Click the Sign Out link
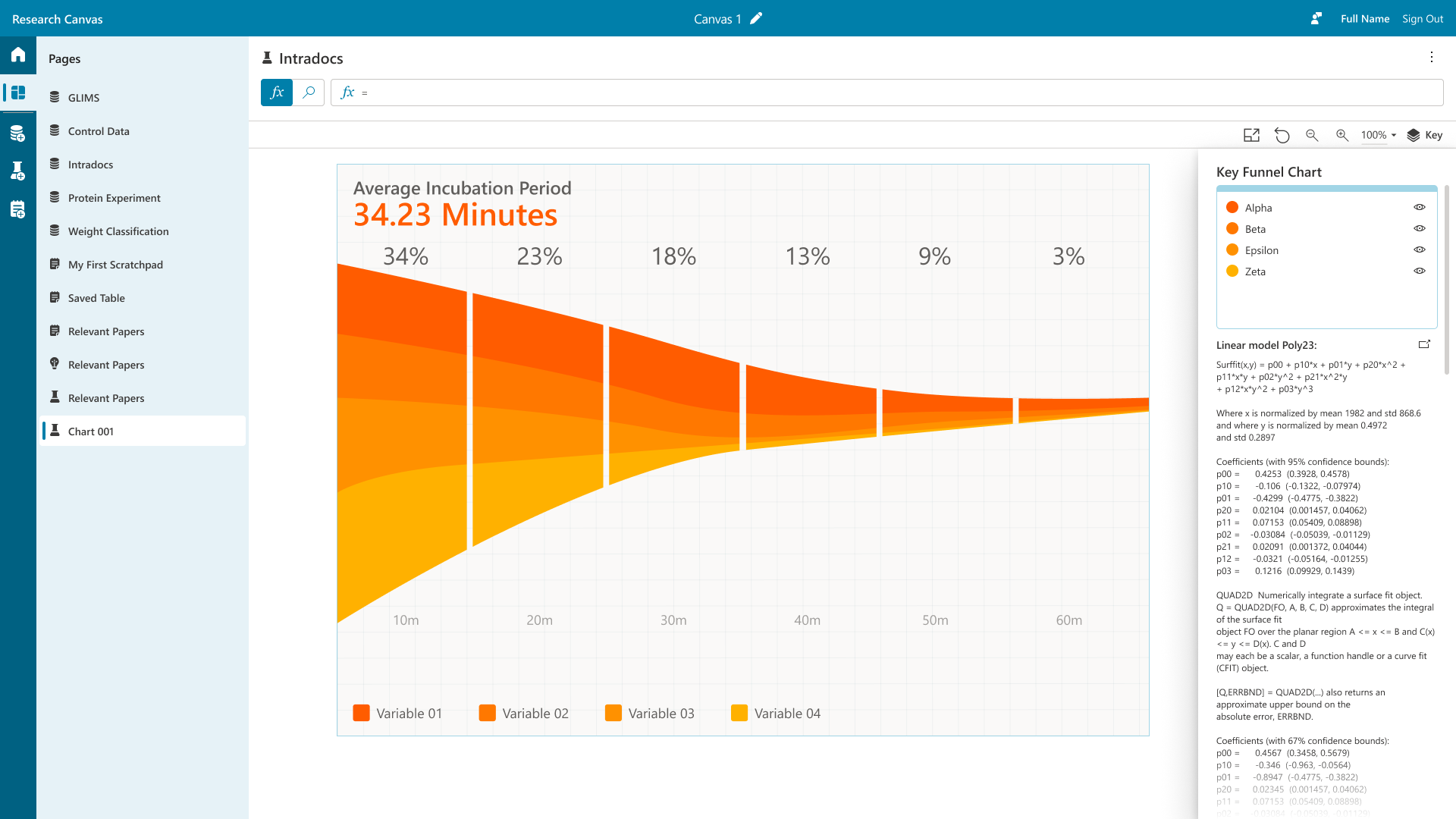The height and width of the screenshot is (819, 1456). click(x=1423, y=19)
